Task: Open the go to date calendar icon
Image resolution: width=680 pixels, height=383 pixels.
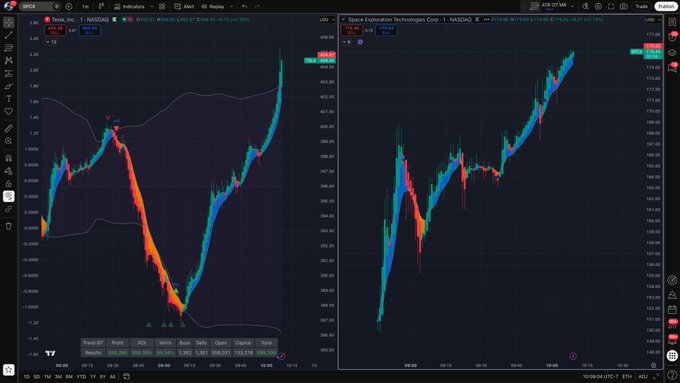Action: pyautogui.click(x=126, y=376)
